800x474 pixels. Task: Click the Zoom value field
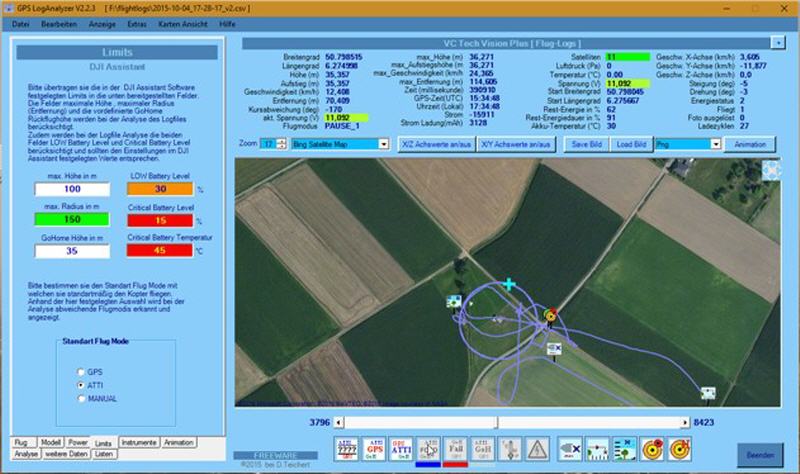(268, 144)
